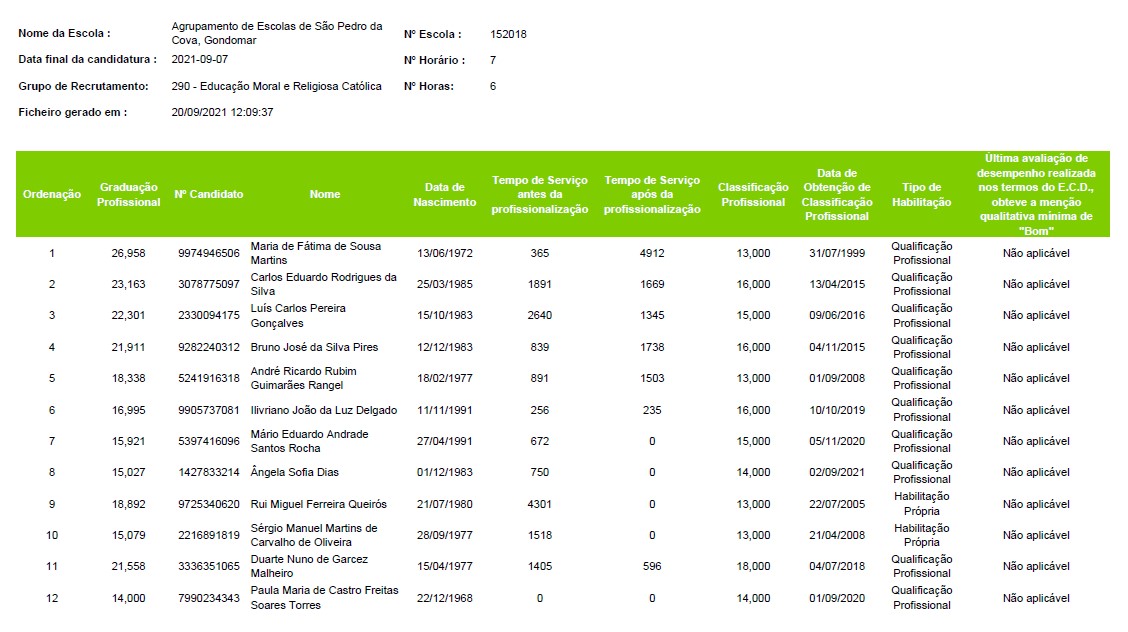Image resolution: width=1128 pixels, height=632 pixels.
Task: Select the name Ângela Sofia Dias
Action: [297, 473]
